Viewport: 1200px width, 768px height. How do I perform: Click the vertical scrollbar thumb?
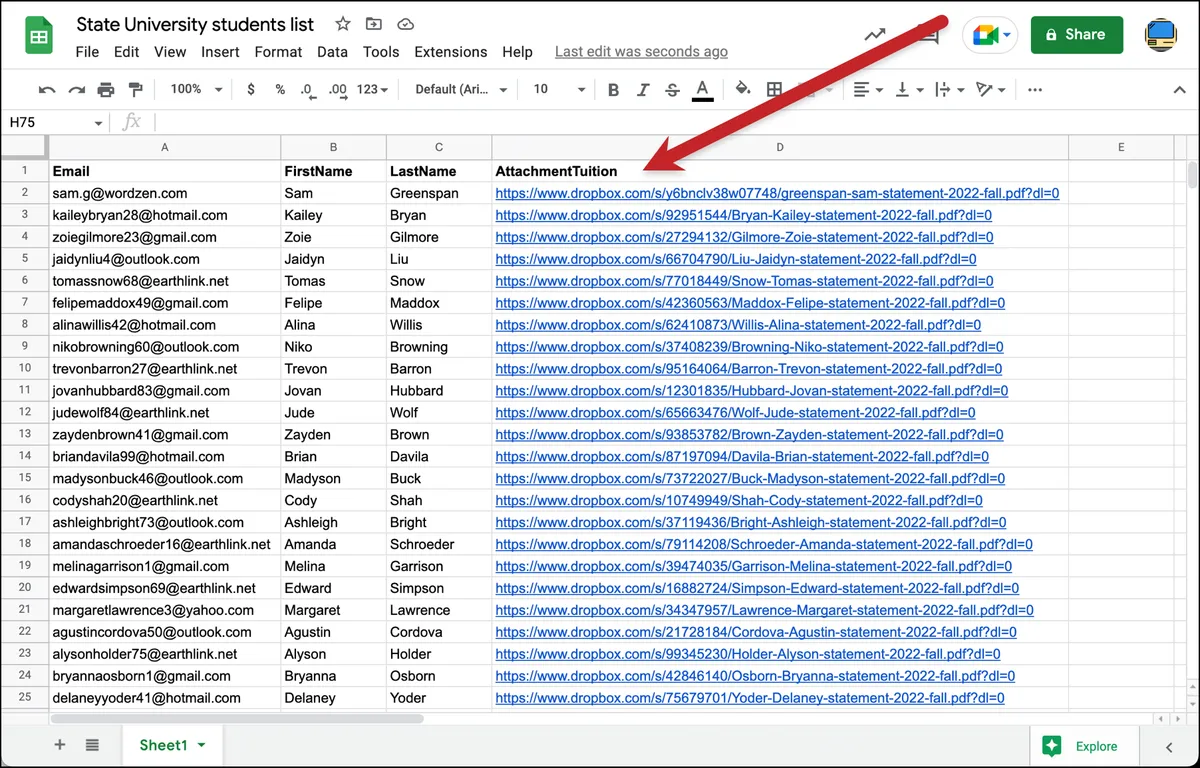1192,174
